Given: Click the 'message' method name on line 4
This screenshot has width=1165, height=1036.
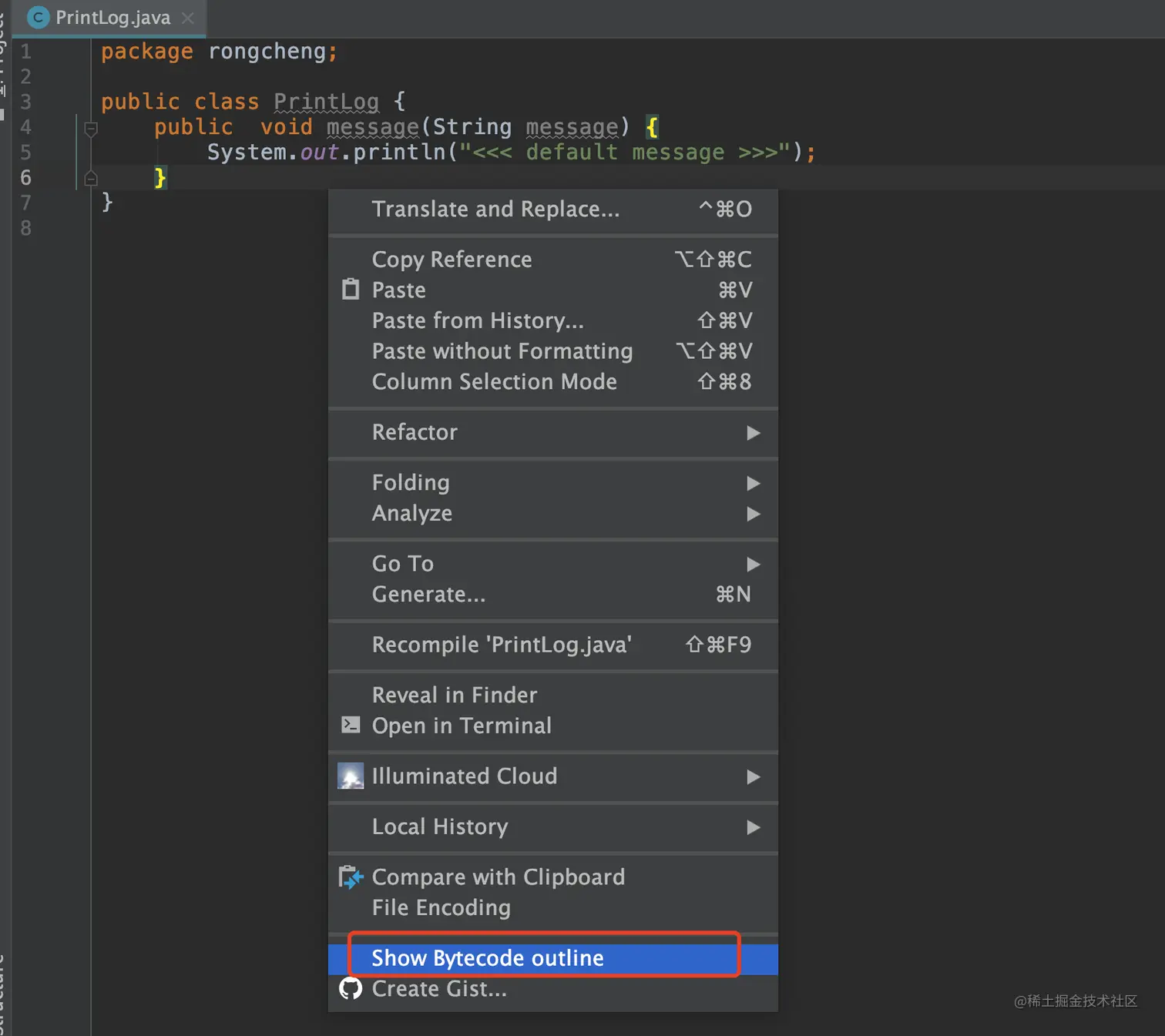Looking at the screenshot, I should click(x=373, y=127).
